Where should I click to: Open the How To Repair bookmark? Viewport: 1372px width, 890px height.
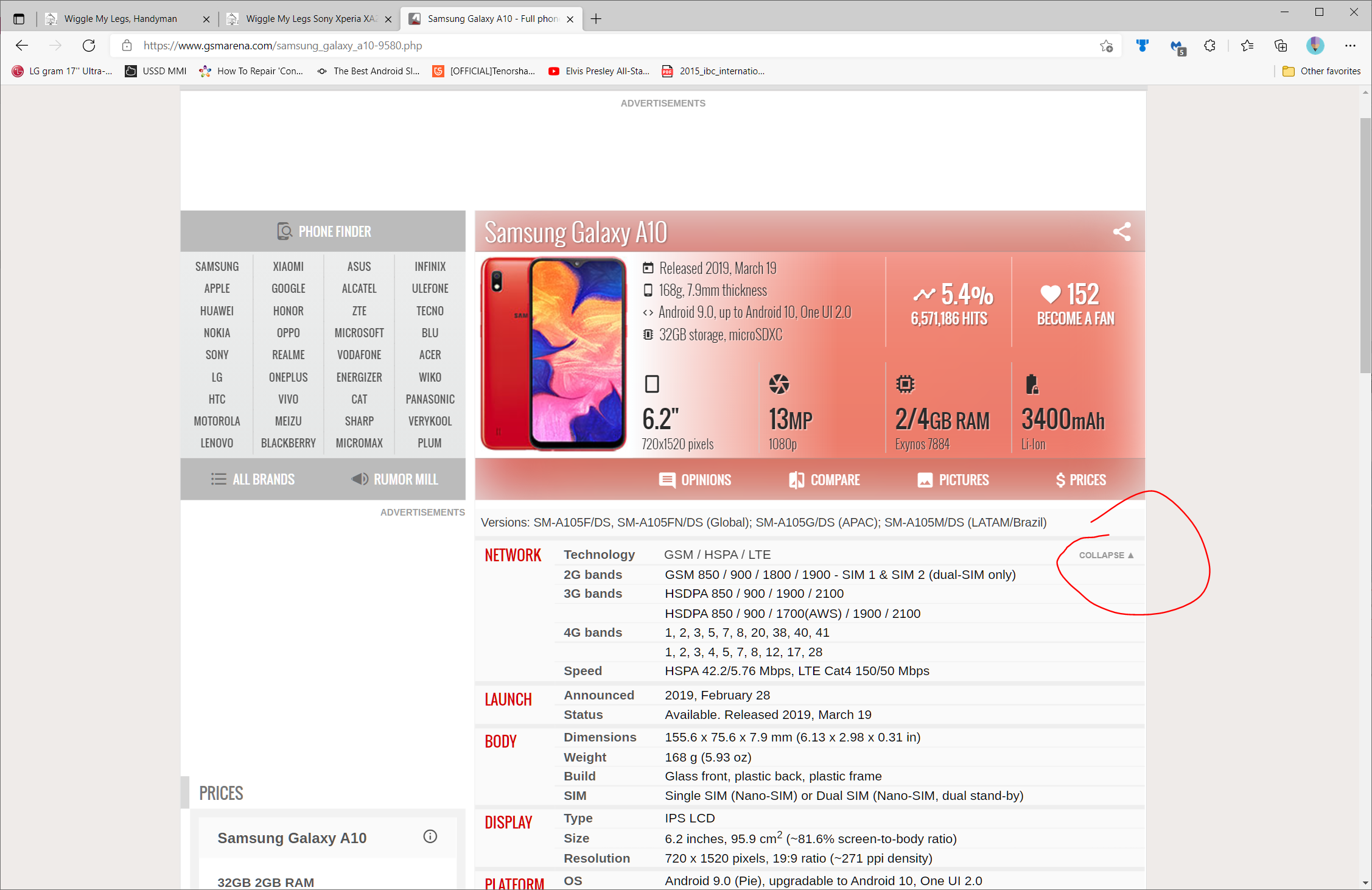251,71
